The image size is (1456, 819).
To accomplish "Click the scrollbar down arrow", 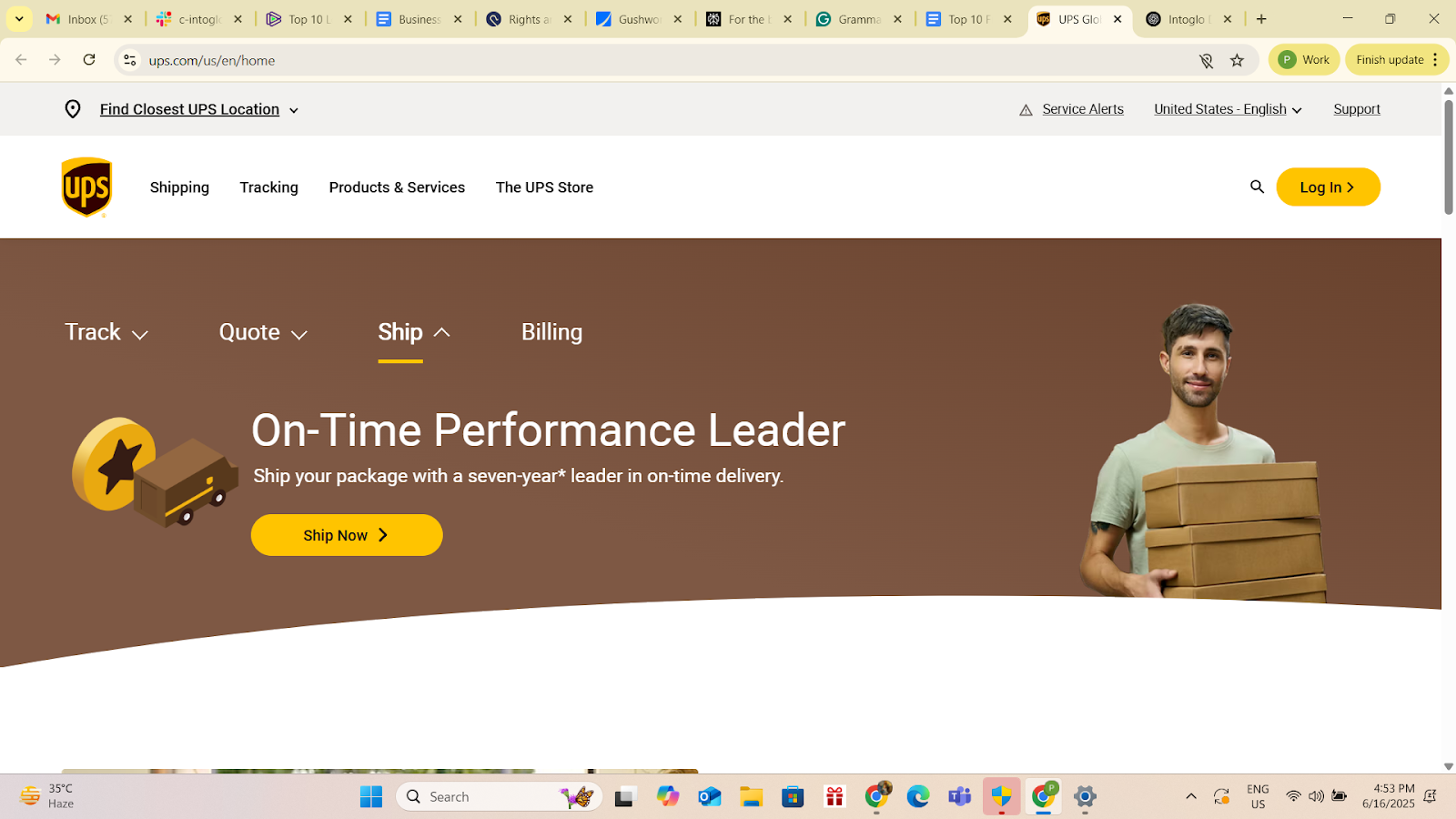I will tap(1449, 766).
